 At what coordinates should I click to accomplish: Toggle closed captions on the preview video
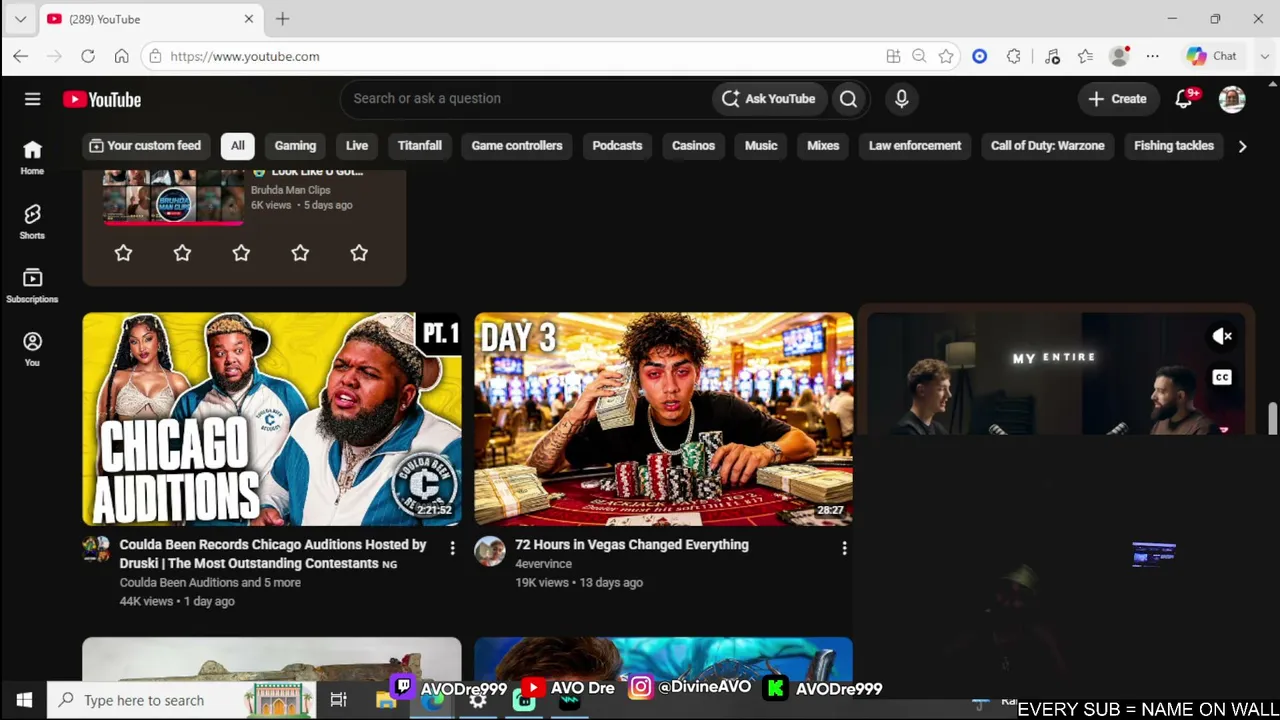1222,377
